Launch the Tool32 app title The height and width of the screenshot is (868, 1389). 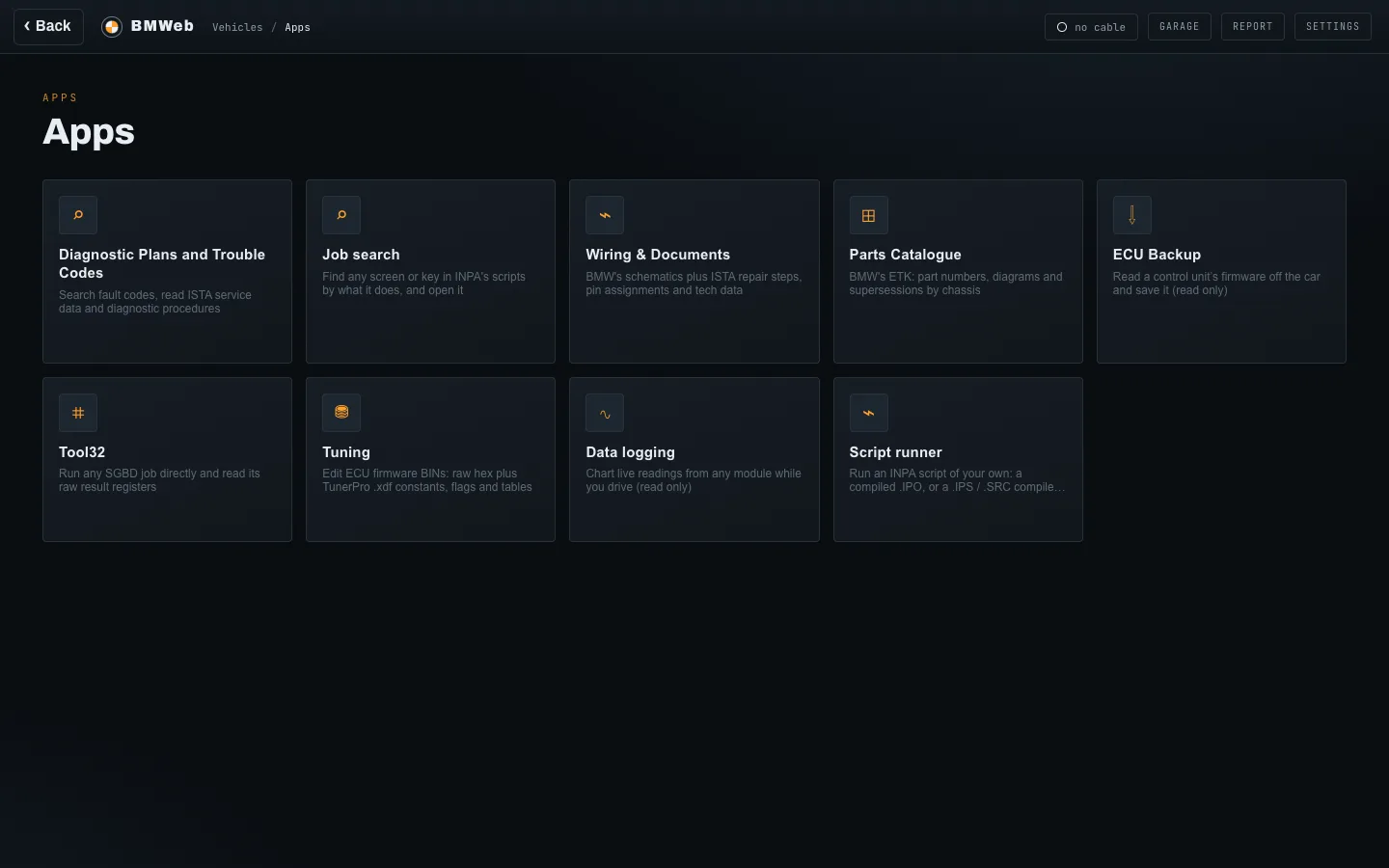coord(82,452)
